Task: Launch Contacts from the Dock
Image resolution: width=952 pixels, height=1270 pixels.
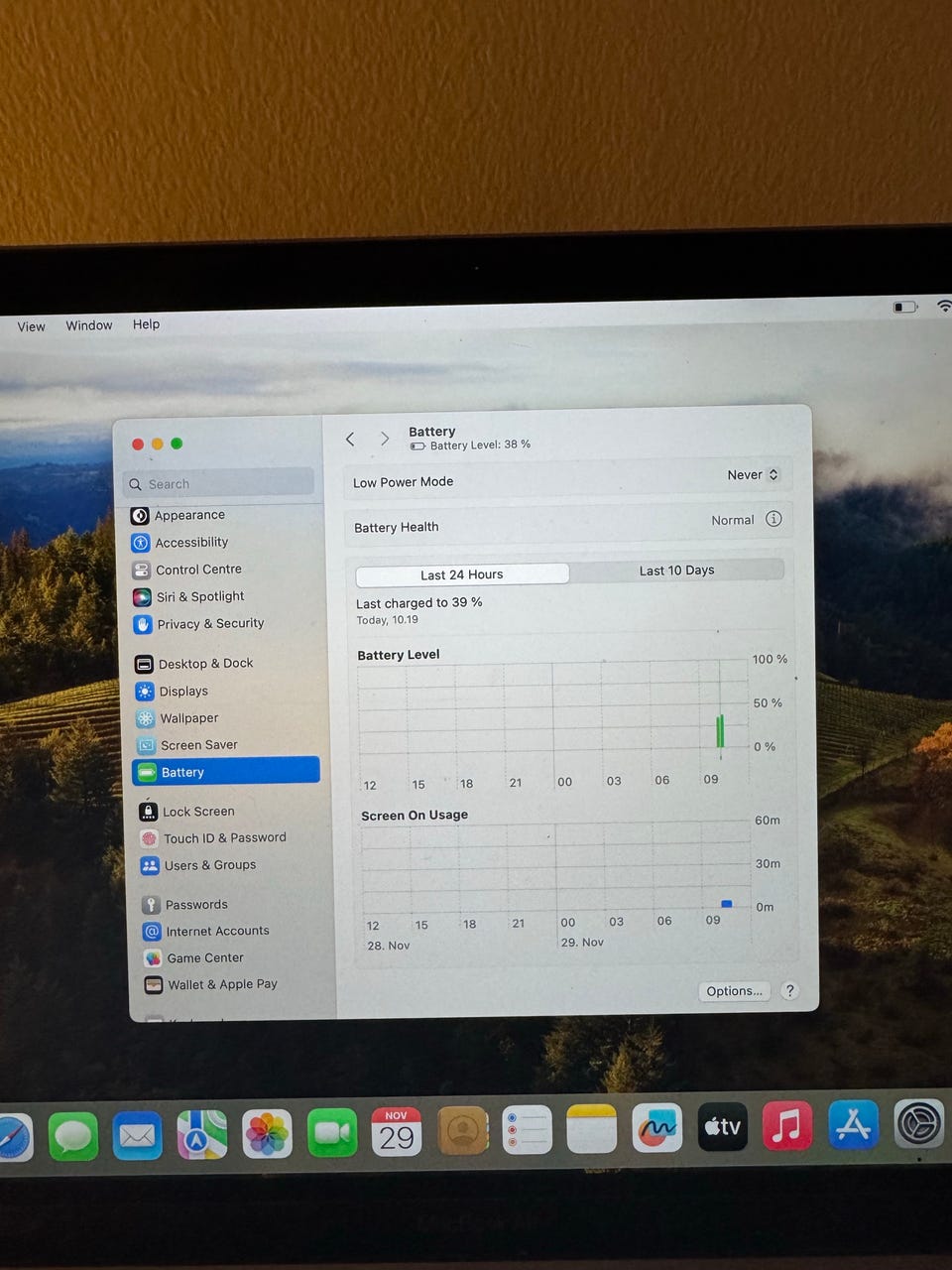Action: point(462,1131)
